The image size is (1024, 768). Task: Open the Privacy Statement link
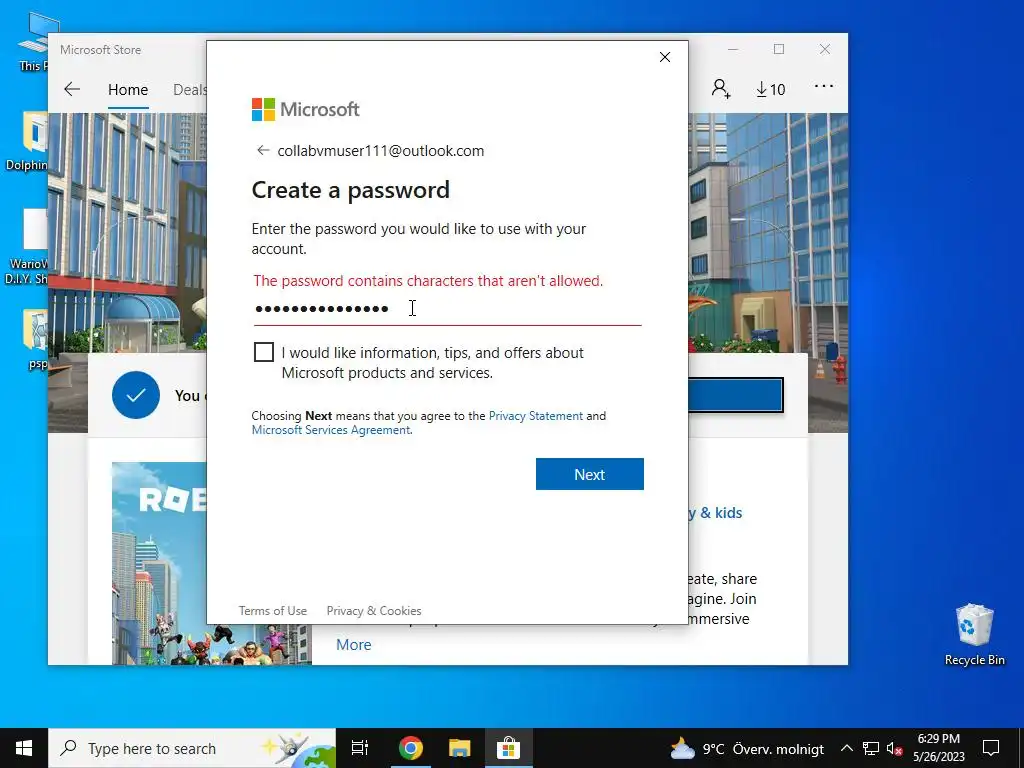click(536, 415)
